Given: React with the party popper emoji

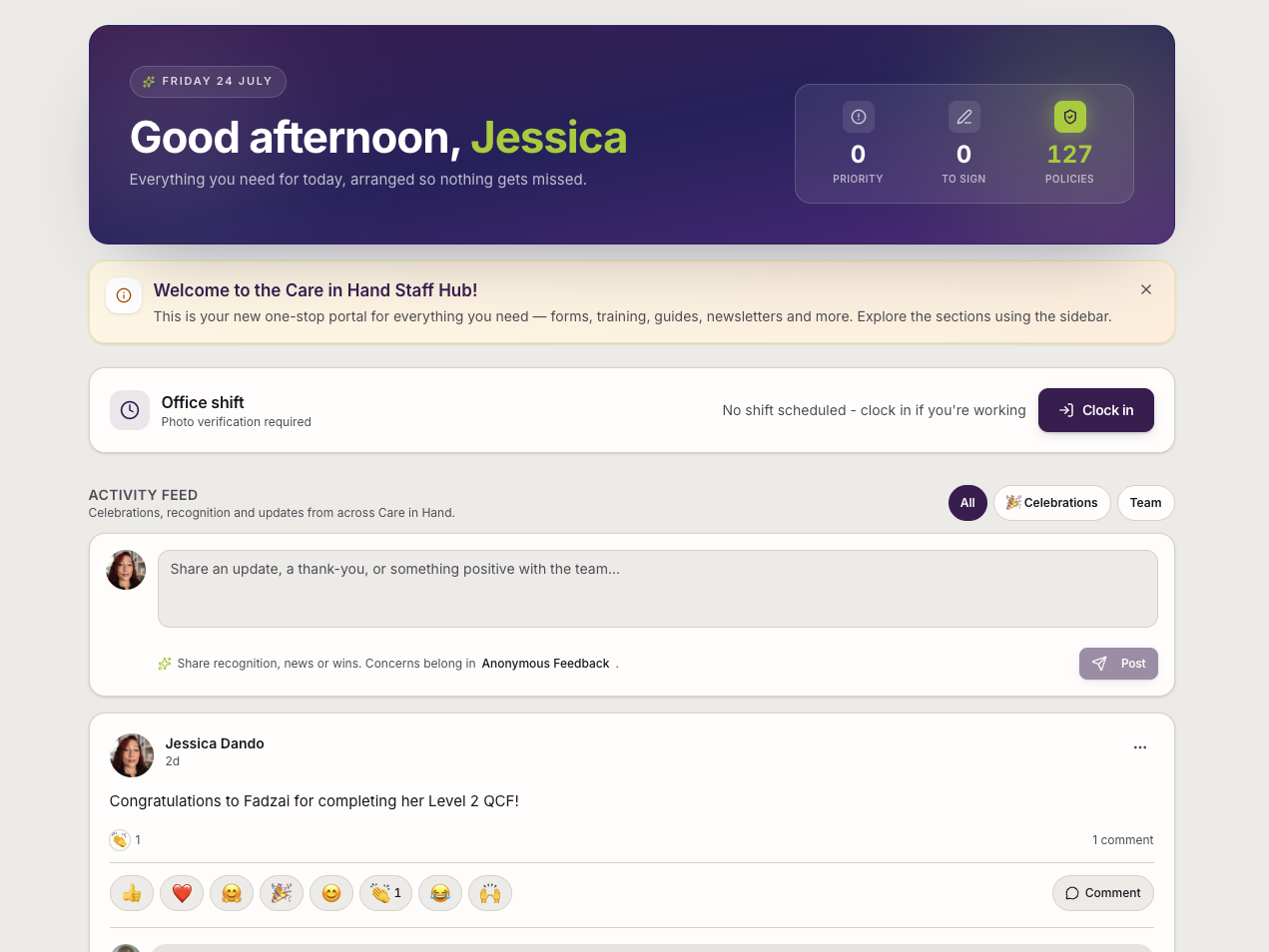Looking at the screenshot, I should (x=282, y=893).
